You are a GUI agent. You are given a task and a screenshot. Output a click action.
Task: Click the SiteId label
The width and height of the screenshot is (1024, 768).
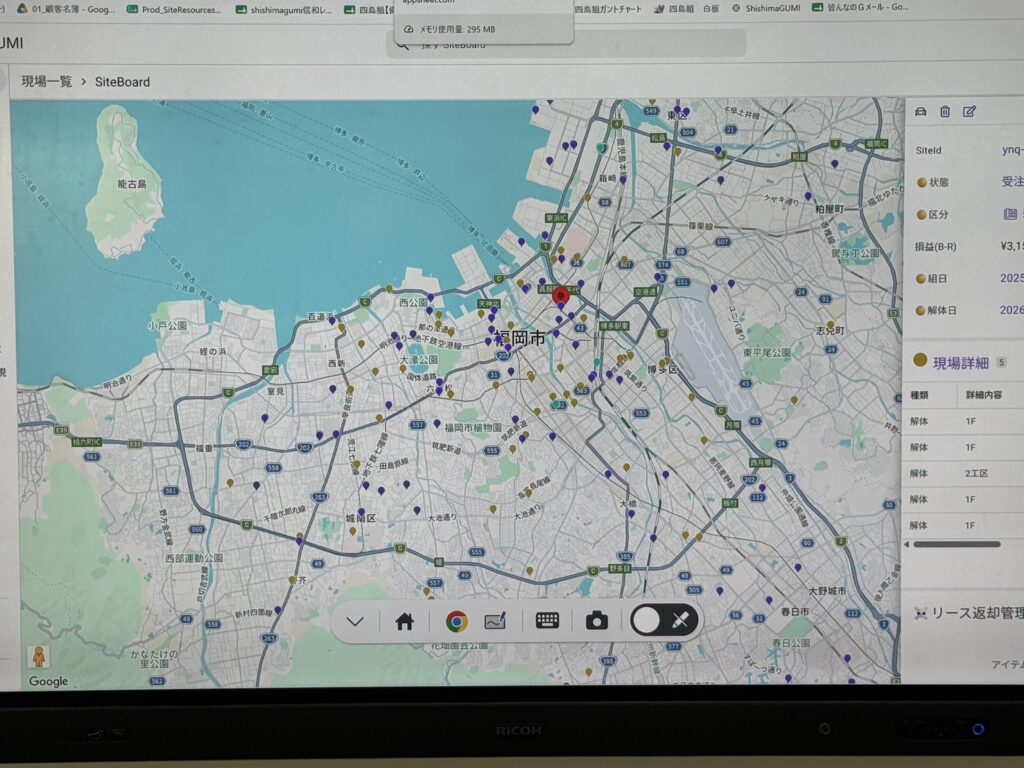click(928, 150)
